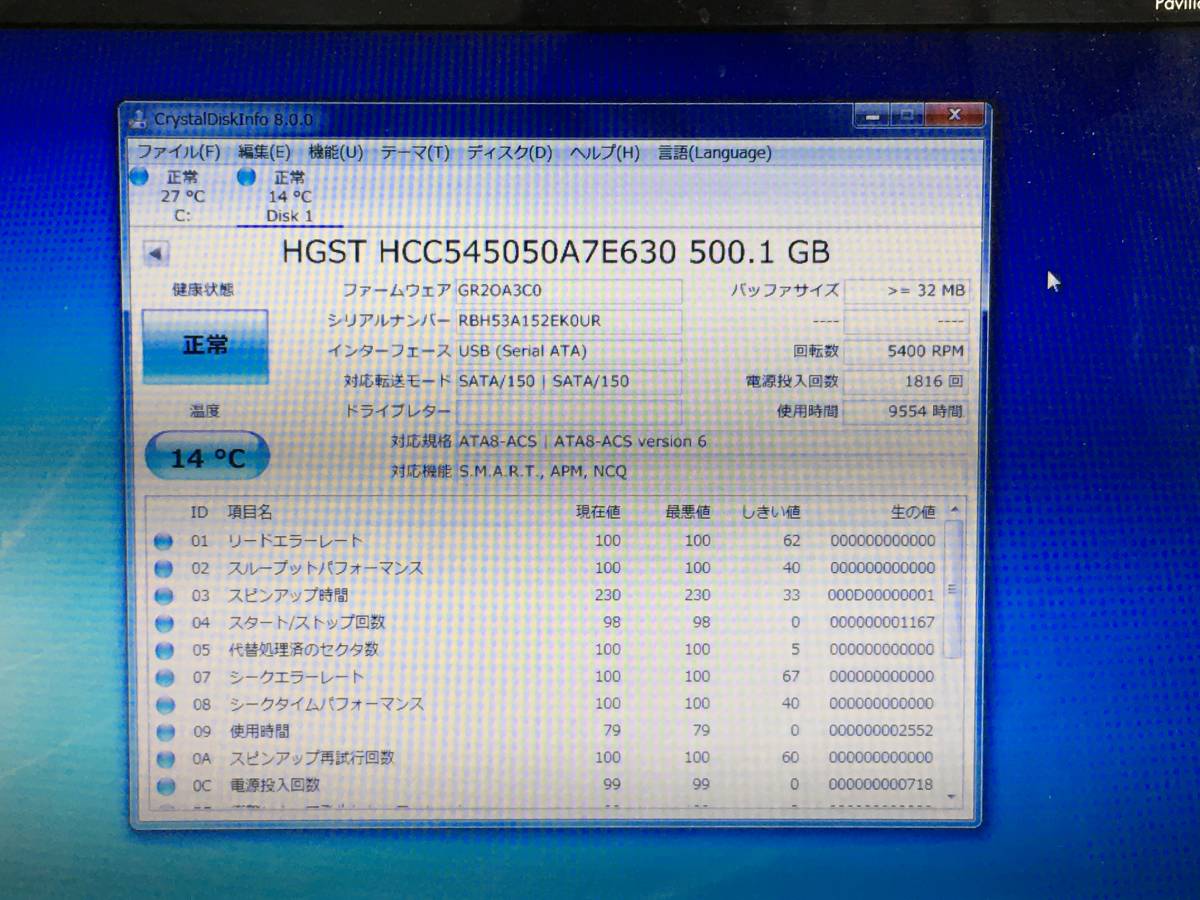Click raw value 000000000718
This screenshot has height=900, width=1200.
click(881, 785)
